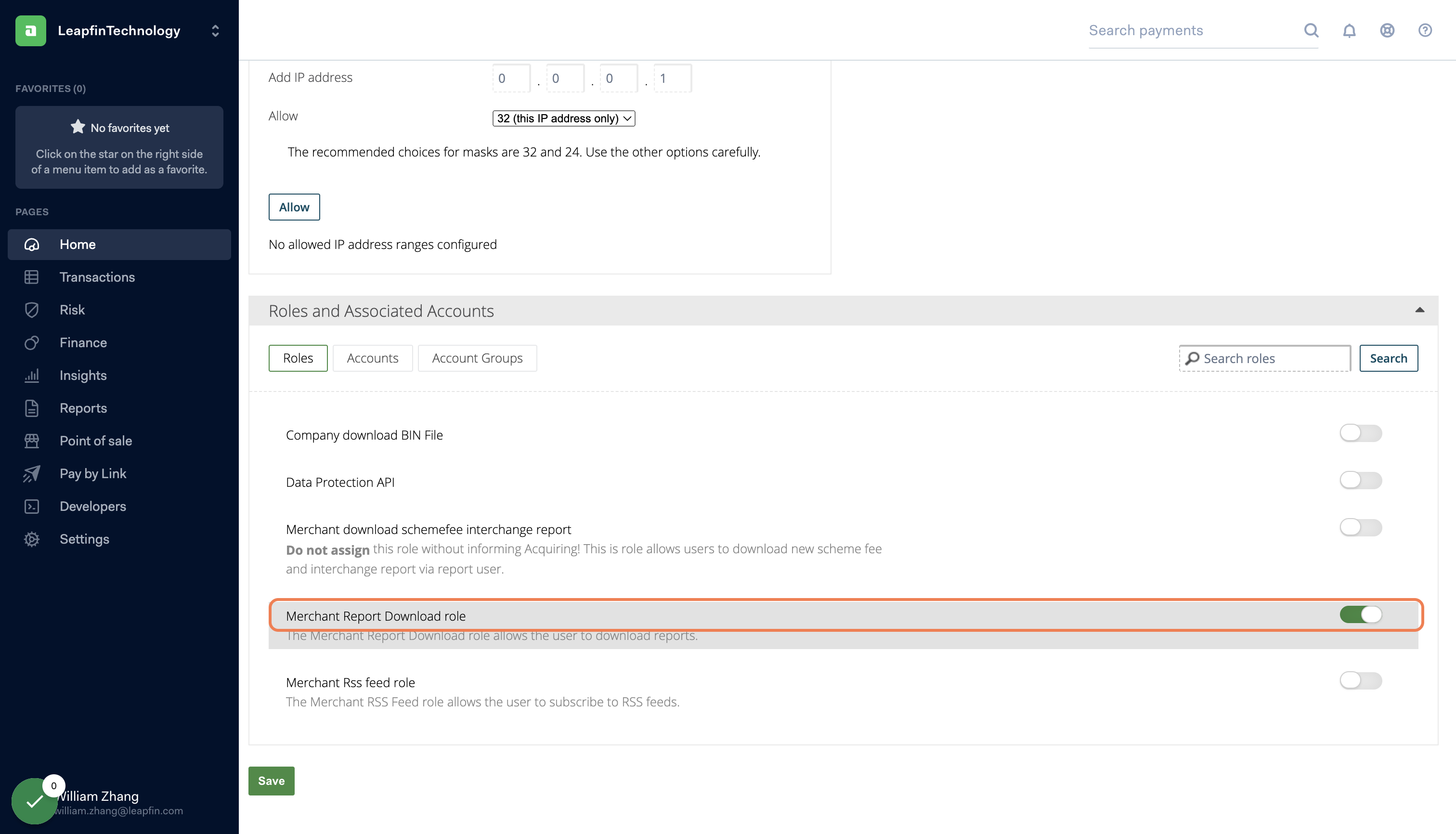Open Pay by Link in sidebar

pyautogui.click(x=93, y=474)
